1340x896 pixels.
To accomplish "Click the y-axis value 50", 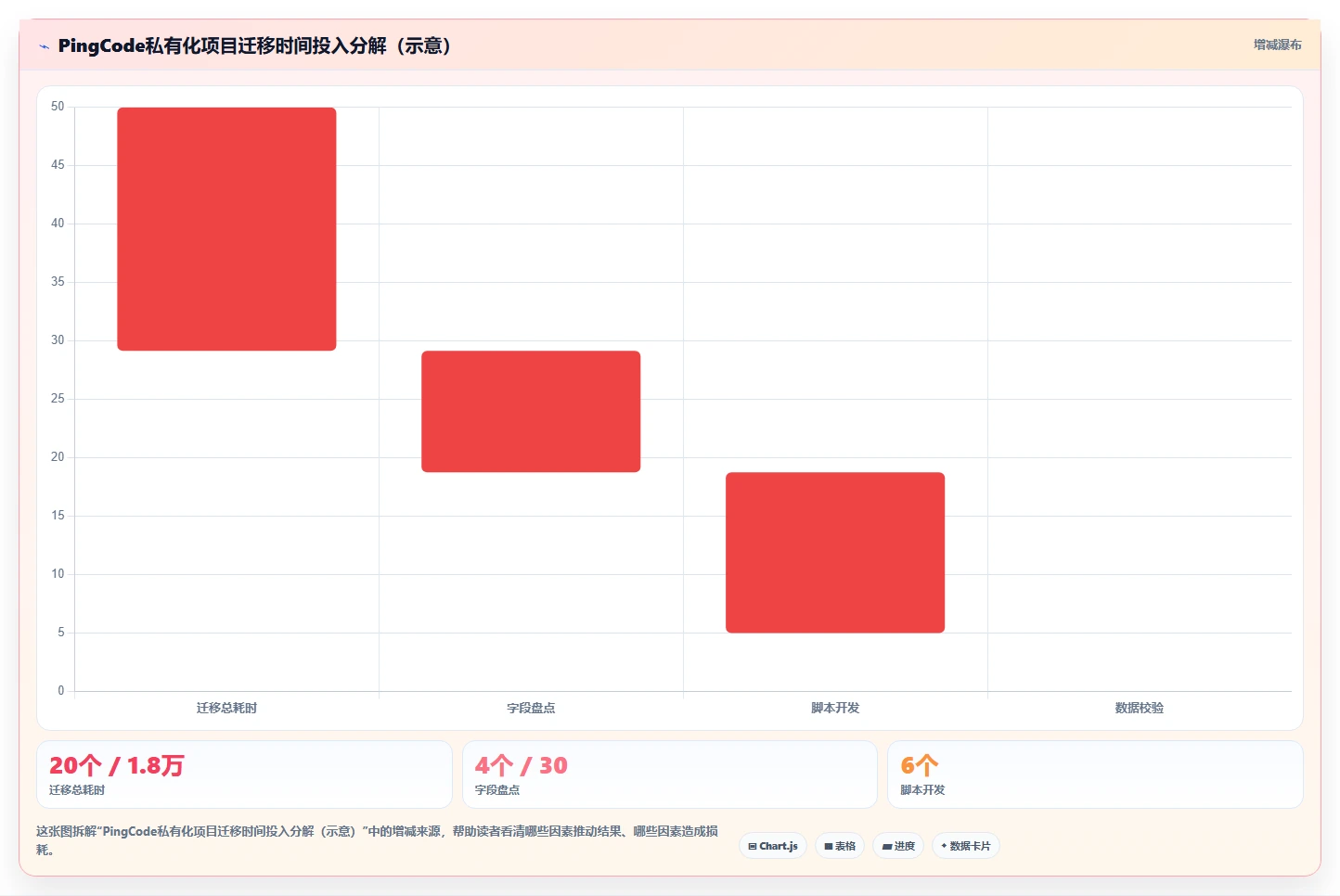I will tap(58, 107).
